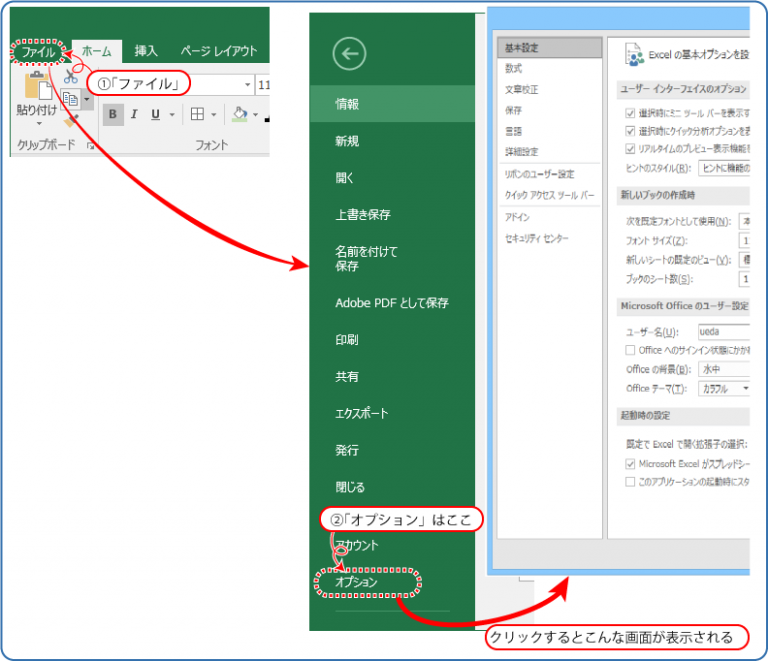768x661 pixels.
Task: Open the fill color dropdown arrow
Action: (255, 115)
